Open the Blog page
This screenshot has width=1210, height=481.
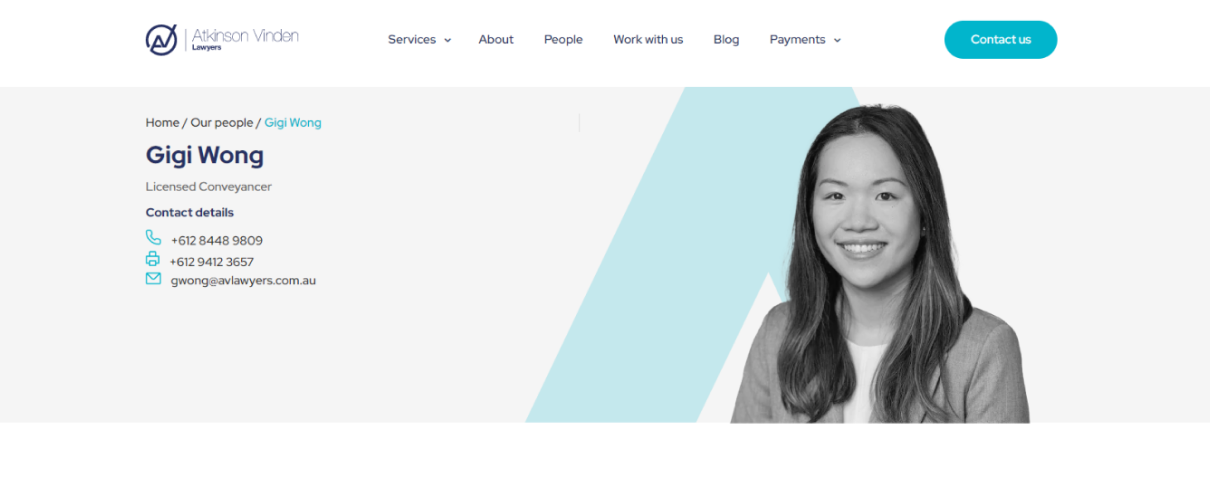point(726,40)
